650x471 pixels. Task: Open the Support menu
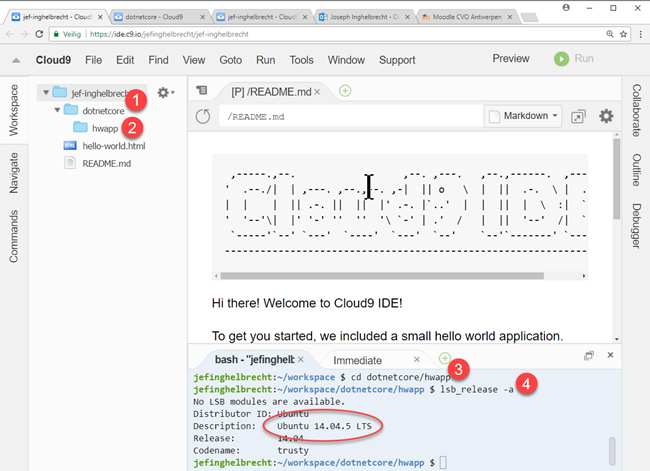(x=397, y=60)
